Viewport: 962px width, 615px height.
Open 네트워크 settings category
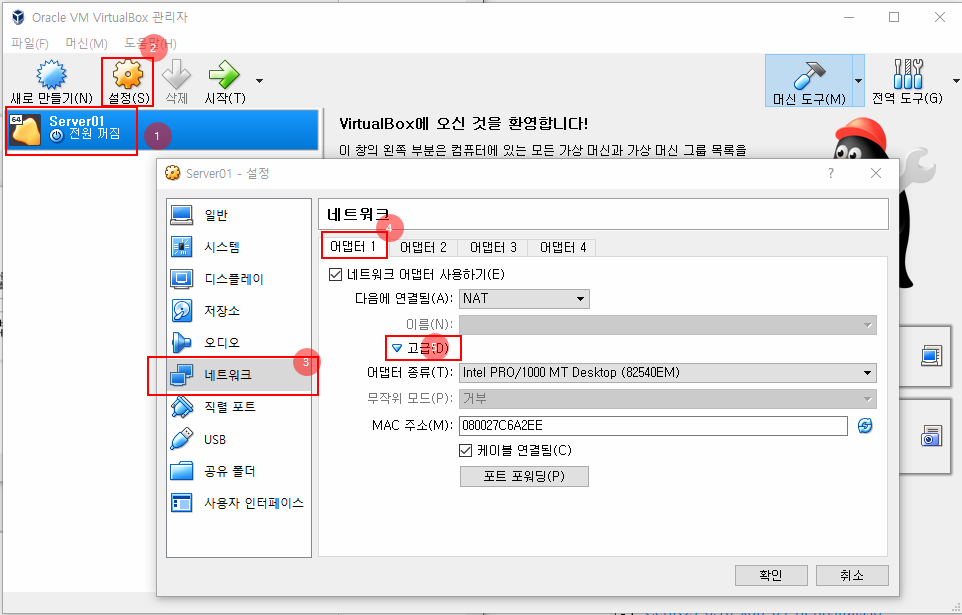239,374
